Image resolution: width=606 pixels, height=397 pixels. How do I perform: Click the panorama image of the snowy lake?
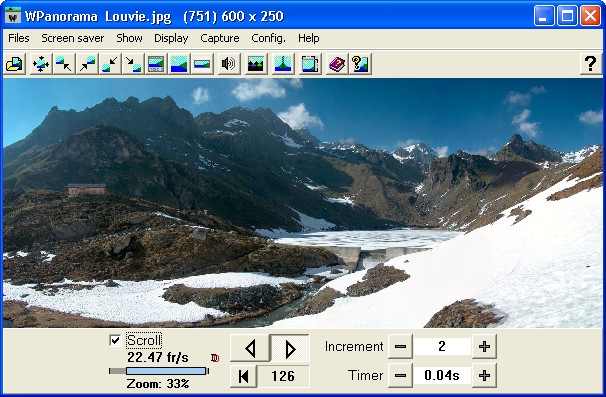pos(303,203)
